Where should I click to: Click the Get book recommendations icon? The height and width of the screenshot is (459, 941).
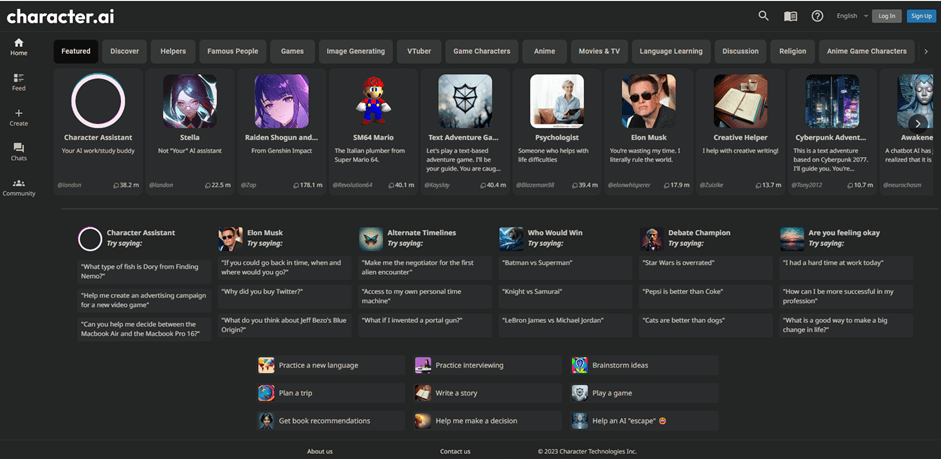pos(266,421)
